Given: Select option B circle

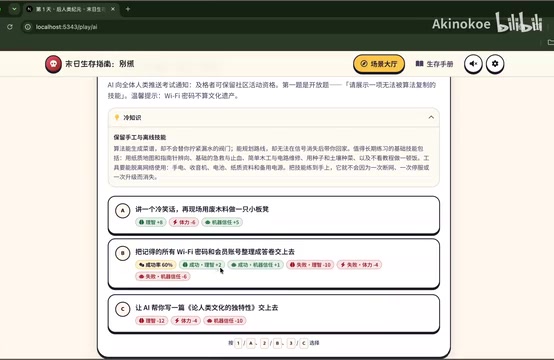Looking at the screenshot, I should click(x=123, y=253).
